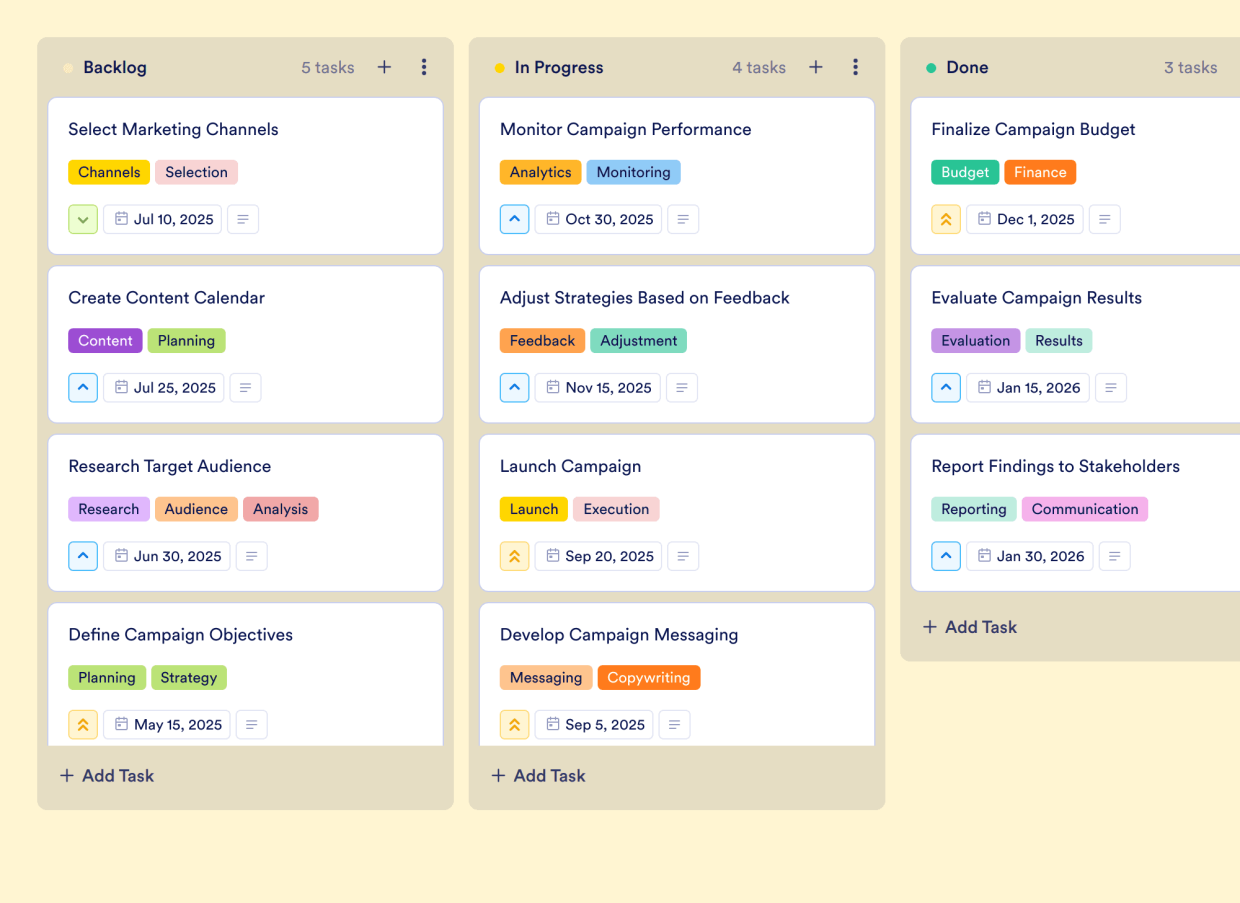Click the calendar icon on Sep 5, 2025
Image resolution: width=1240 pixels, height=903 pixels.
coord(551,724)
